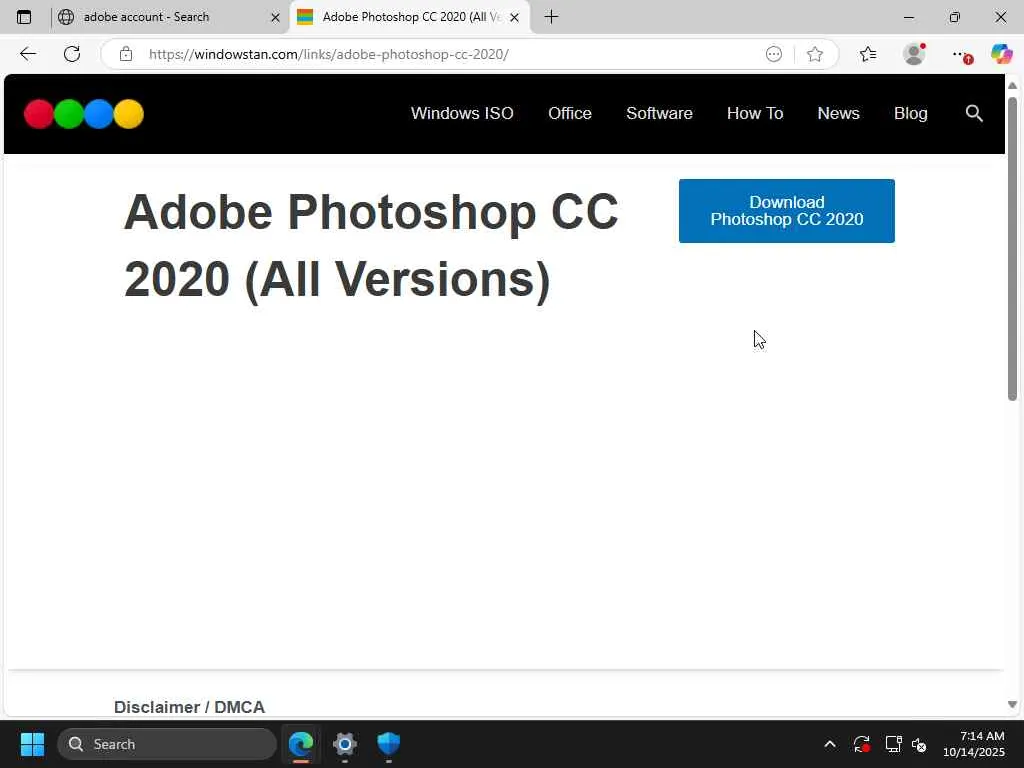Image resolution: width=1024 pixels, height=768 pixels.
Task: Reload the page with refresh icon
Action: coord(72,54)
